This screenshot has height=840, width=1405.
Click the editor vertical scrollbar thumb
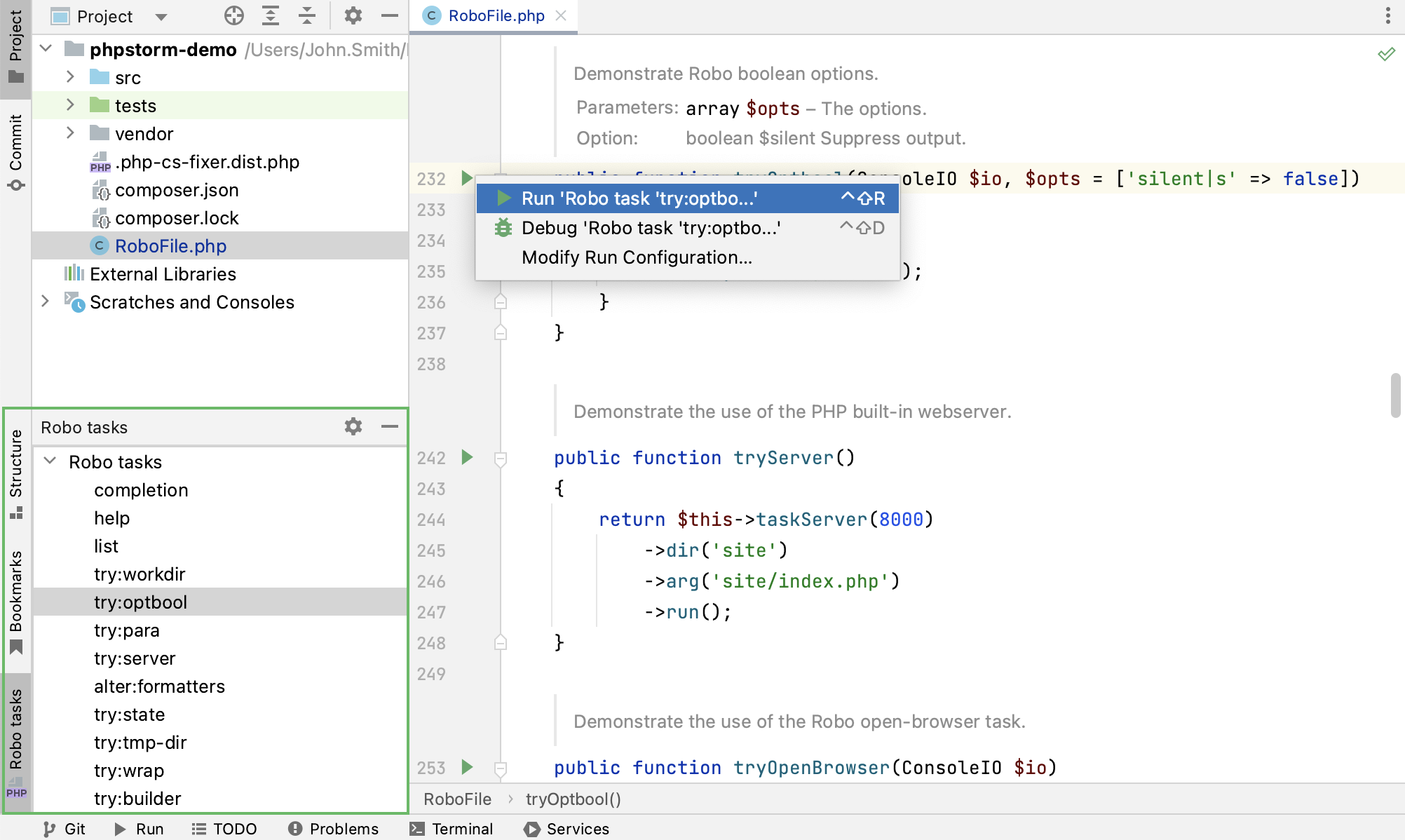pyautogui.click(x=1396, y=395)
